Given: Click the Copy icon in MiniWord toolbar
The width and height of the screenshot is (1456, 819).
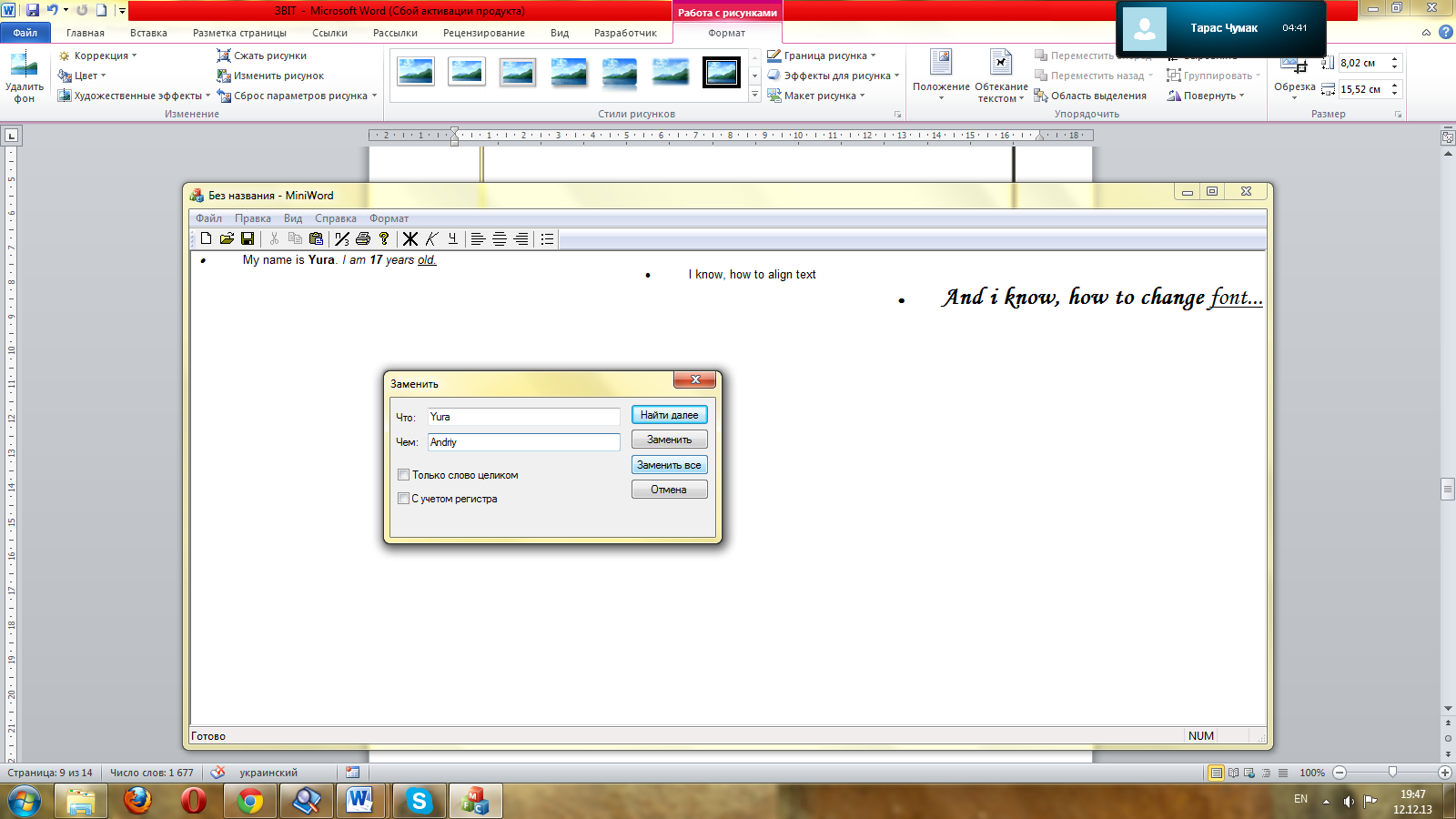Looking at the screenshot, I should point(295,238).
